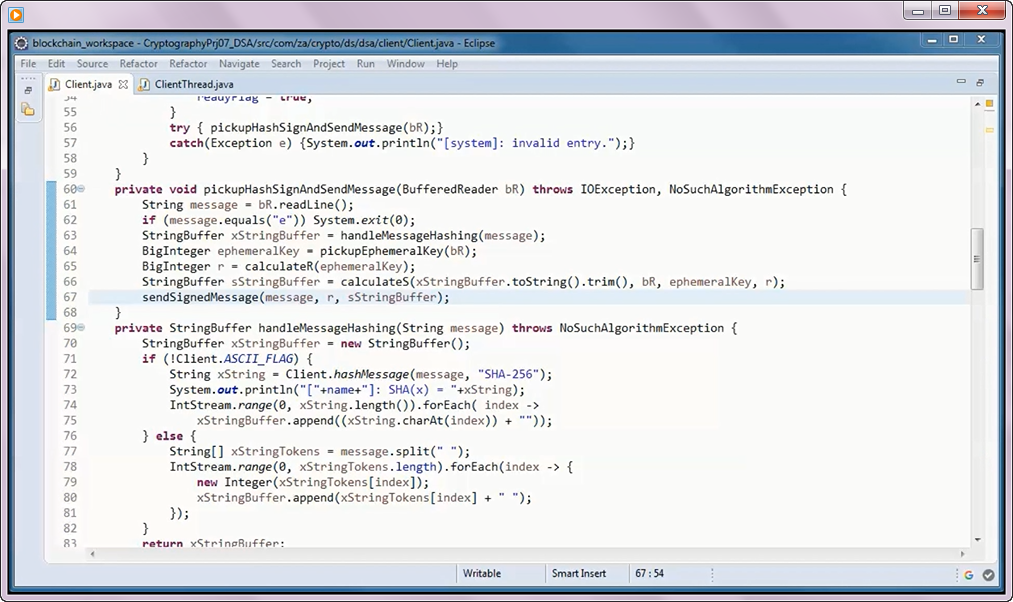Image resolution: width=1013 pixels, height=602 pixels.
Task: Click the hashMessage call on line 72
Action: point(371,374)
